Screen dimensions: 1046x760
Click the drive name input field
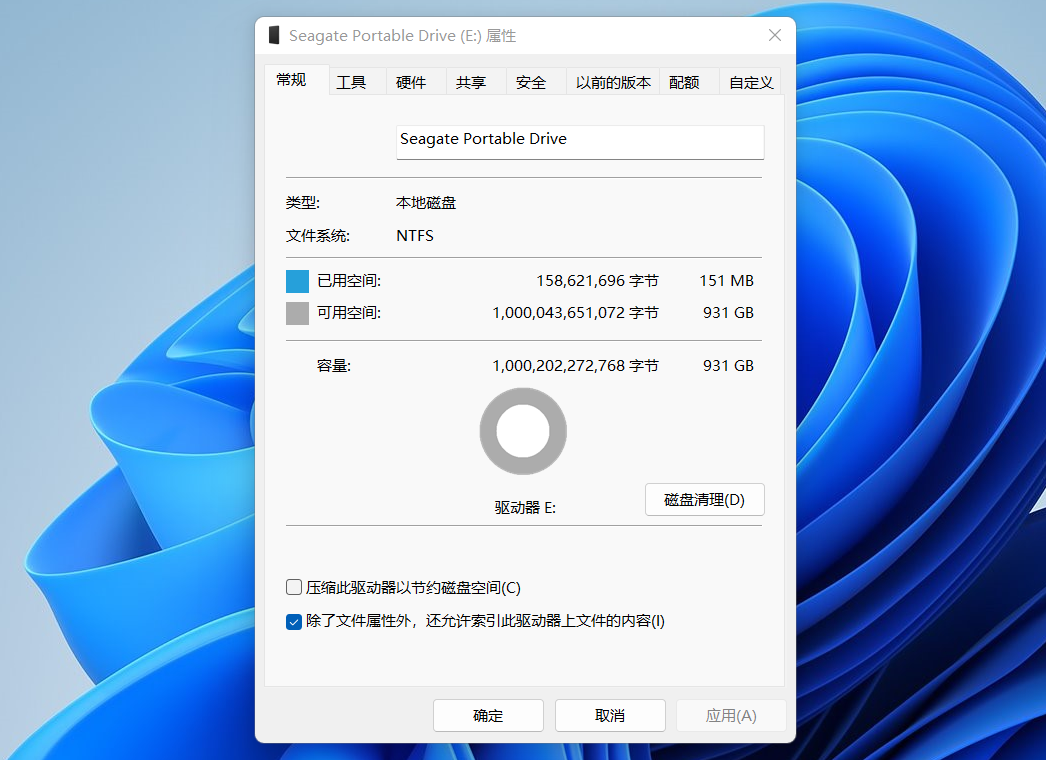(580, 142)
